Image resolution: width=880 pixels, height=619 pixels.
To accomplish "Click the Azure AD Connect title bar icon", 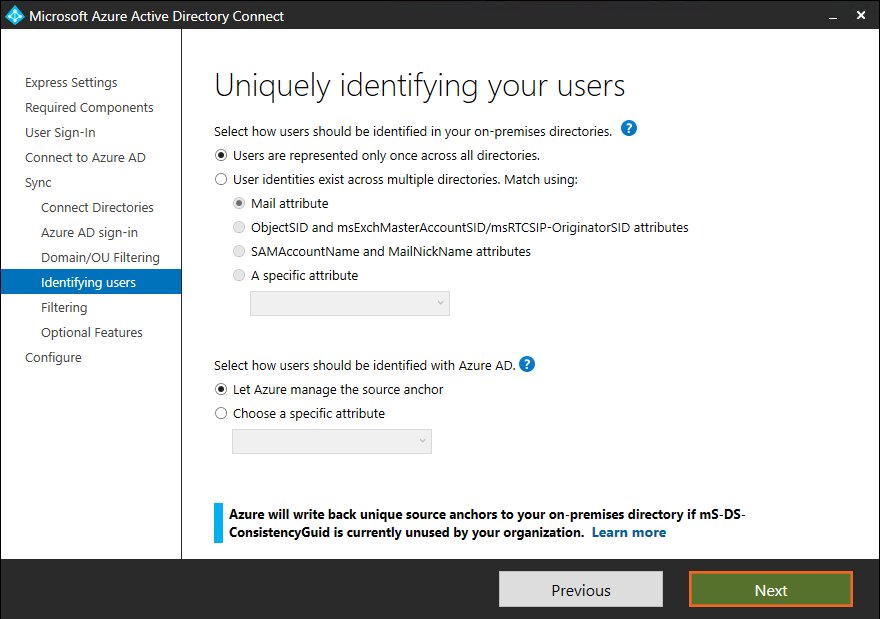I will 15,15.
